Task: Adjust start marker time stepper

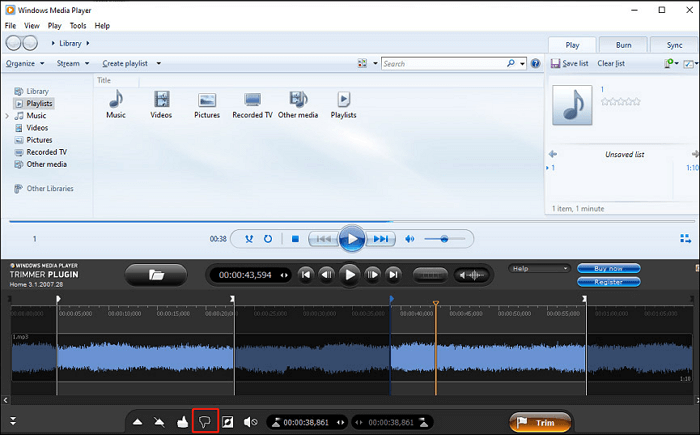Action: click(x=341, y=422)
